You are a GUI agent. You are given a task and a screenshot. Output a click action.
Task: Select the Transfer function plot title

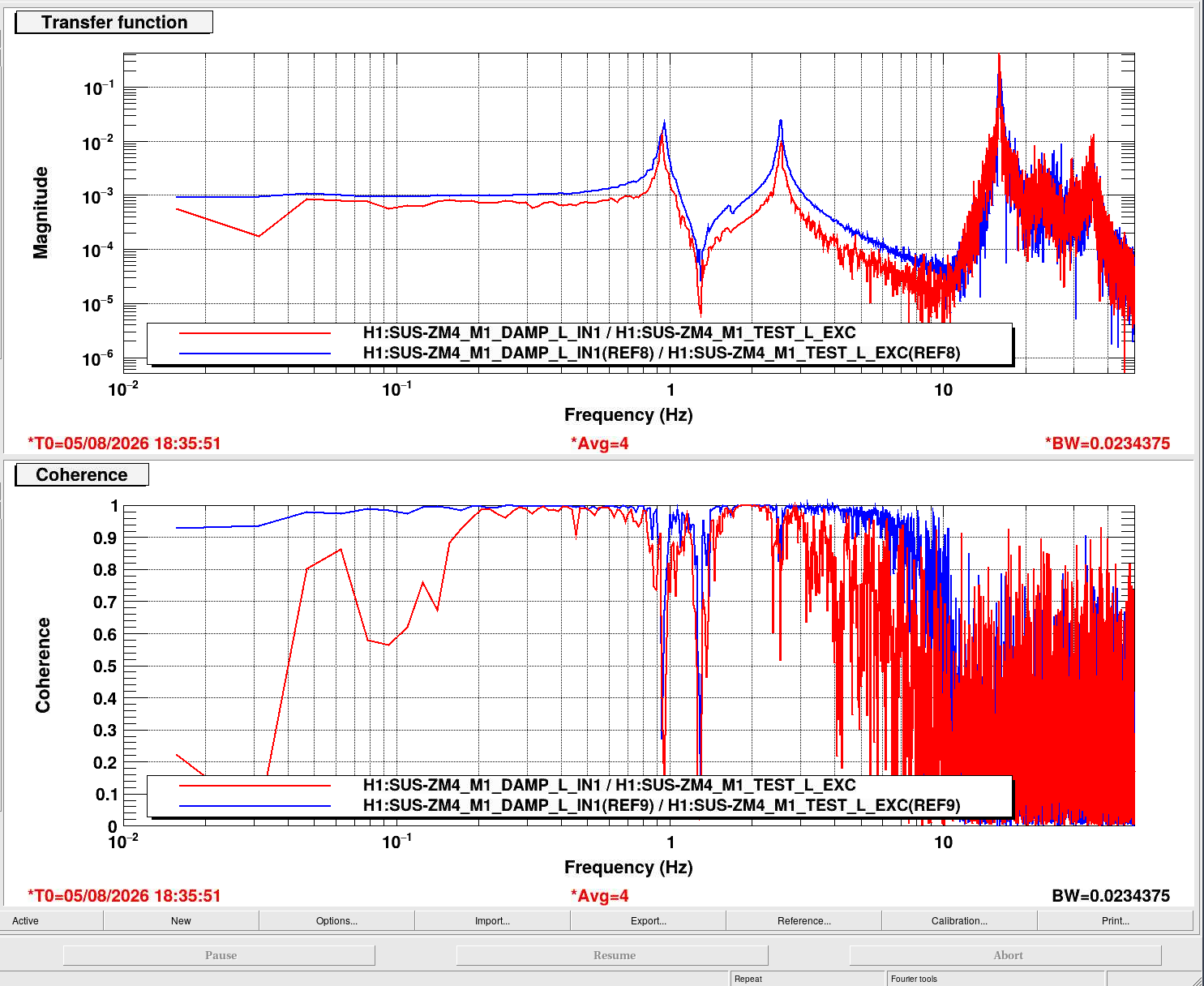[x=114, y=22]
